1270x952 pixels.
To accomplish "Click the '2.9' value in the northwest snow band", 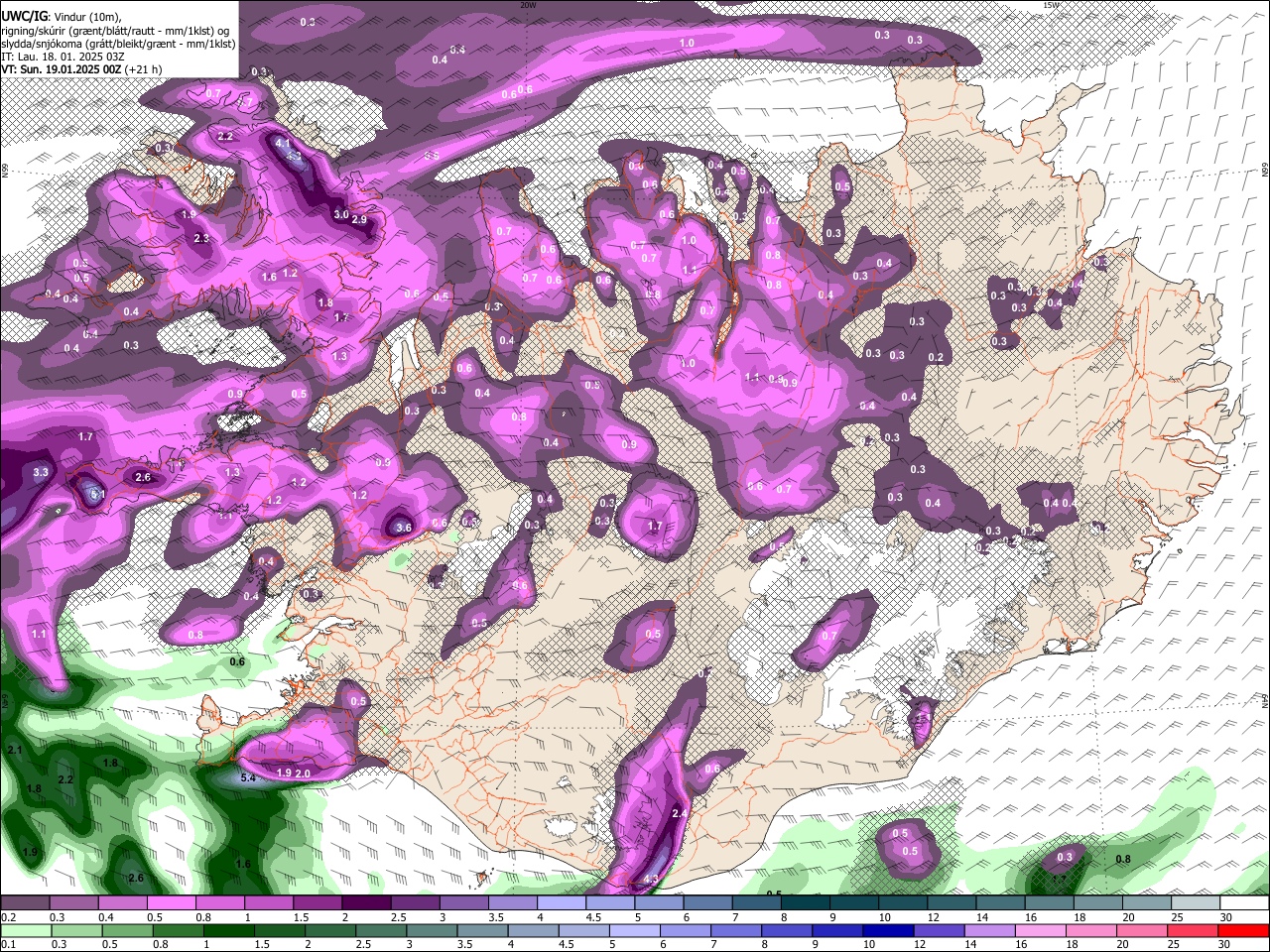I will (359, 220).
